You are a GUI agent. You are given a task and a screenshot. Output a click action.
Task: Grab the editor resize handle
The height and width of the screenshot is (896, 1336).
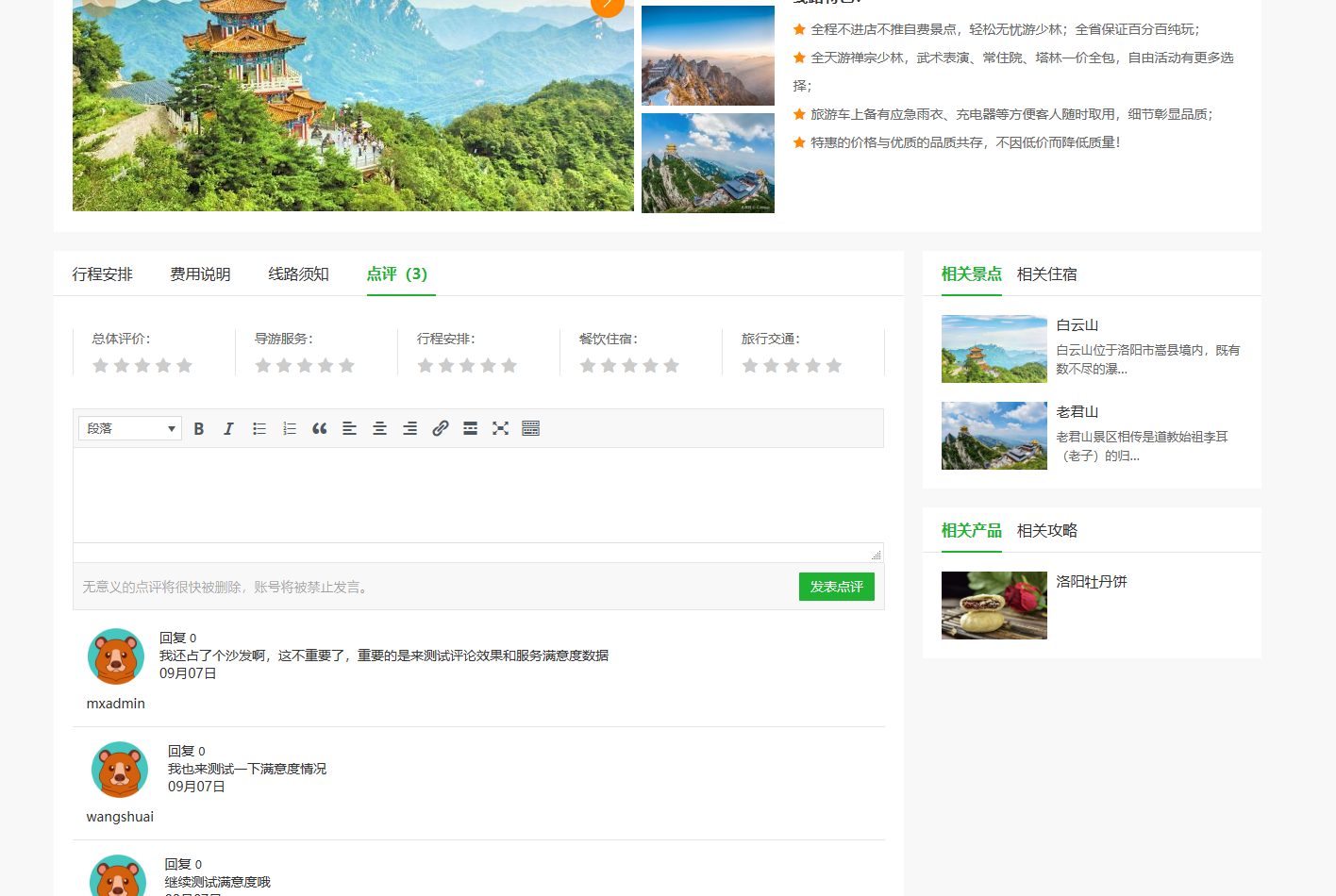pyautogui.click(x=876, y=555)
